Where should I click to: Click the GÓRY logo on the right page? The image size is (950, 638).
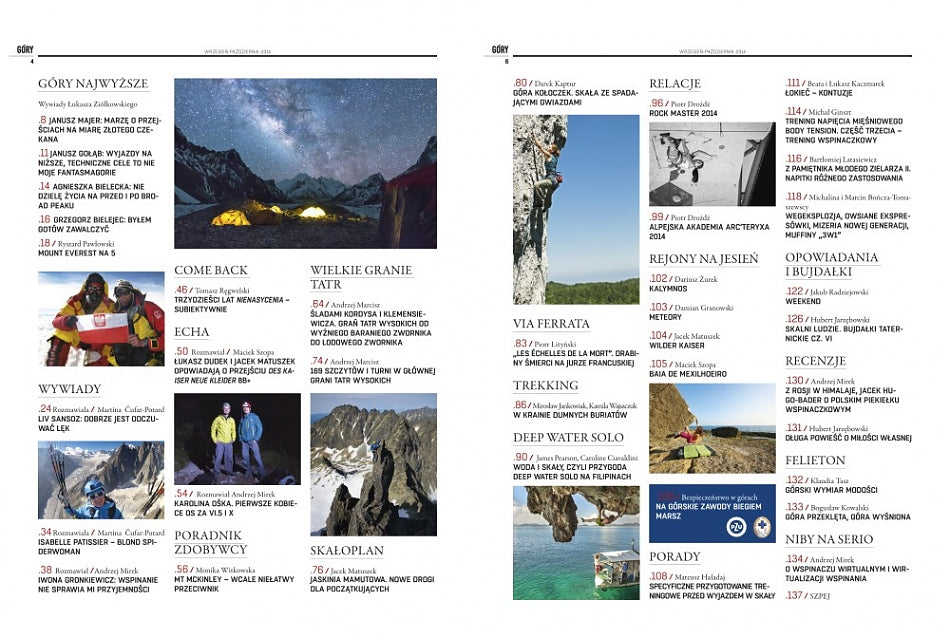point(500,49)
